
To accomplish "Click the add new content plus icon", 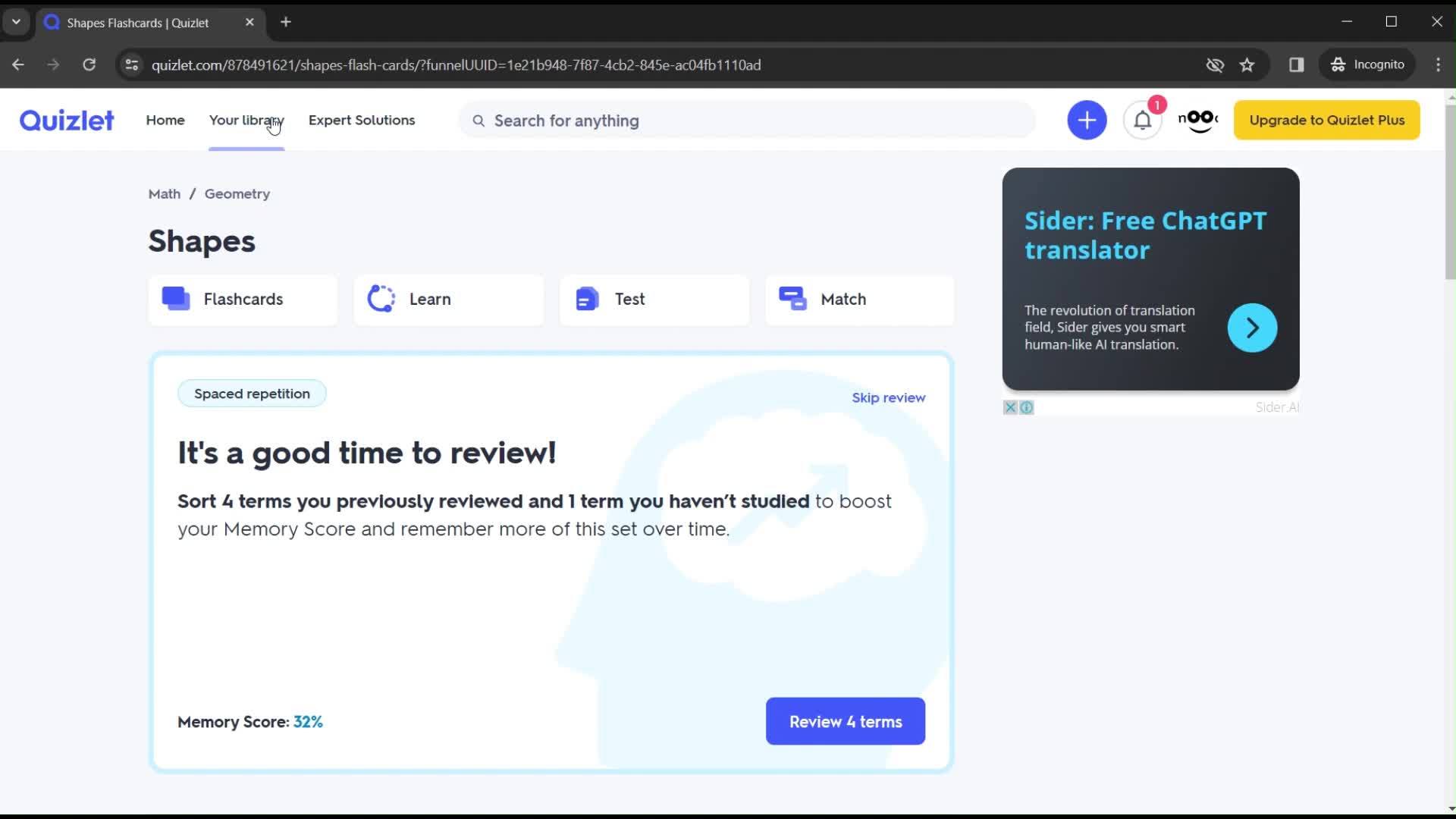I will point(1087,120).
